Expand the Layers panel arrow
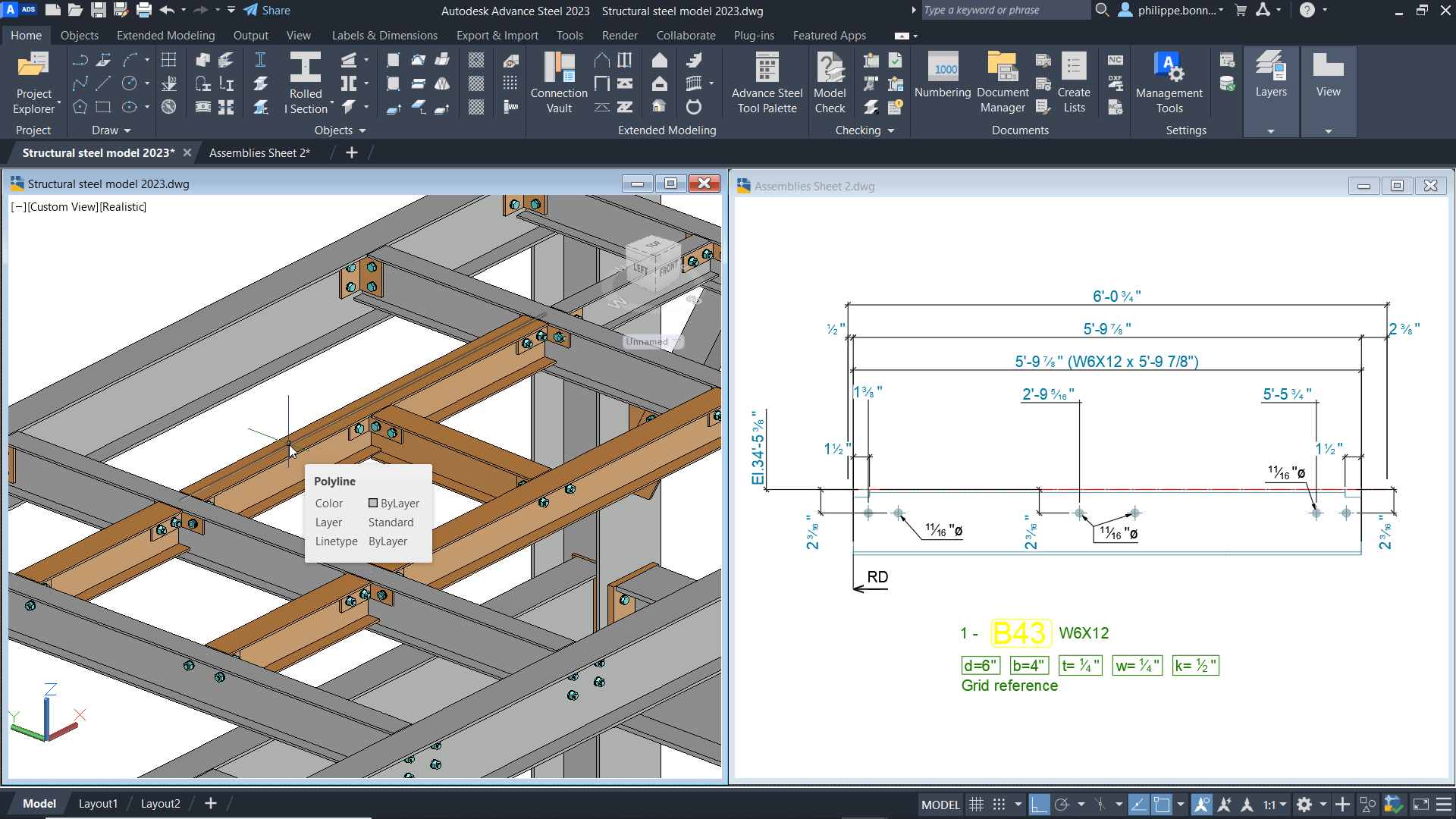The width and height of the screenshot is (1456, 819). pyautogui.click(x=1271, y=131)
